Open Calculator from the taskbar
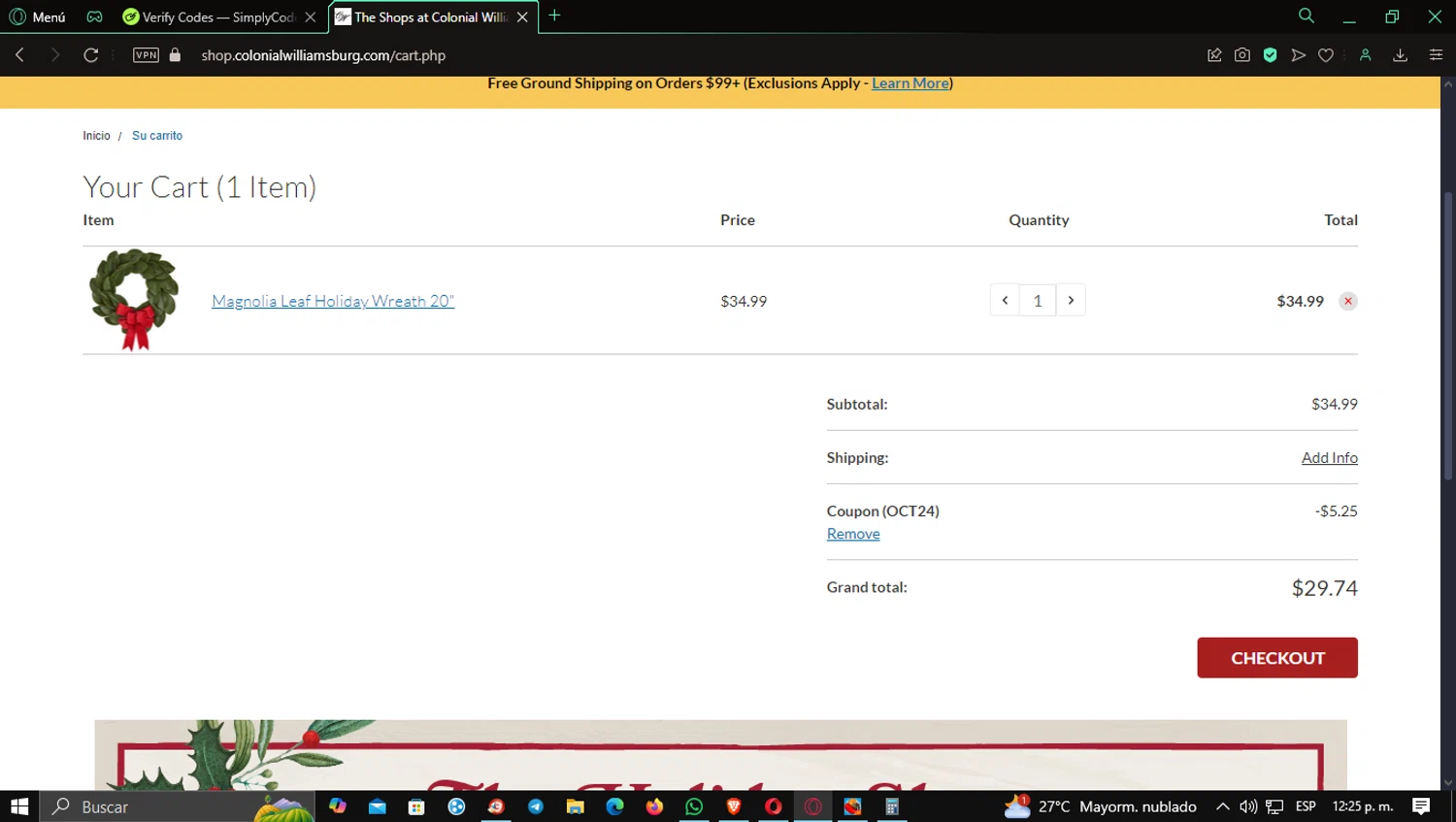The height and width of the screenshot is (822, 1456). coord(892,806)
